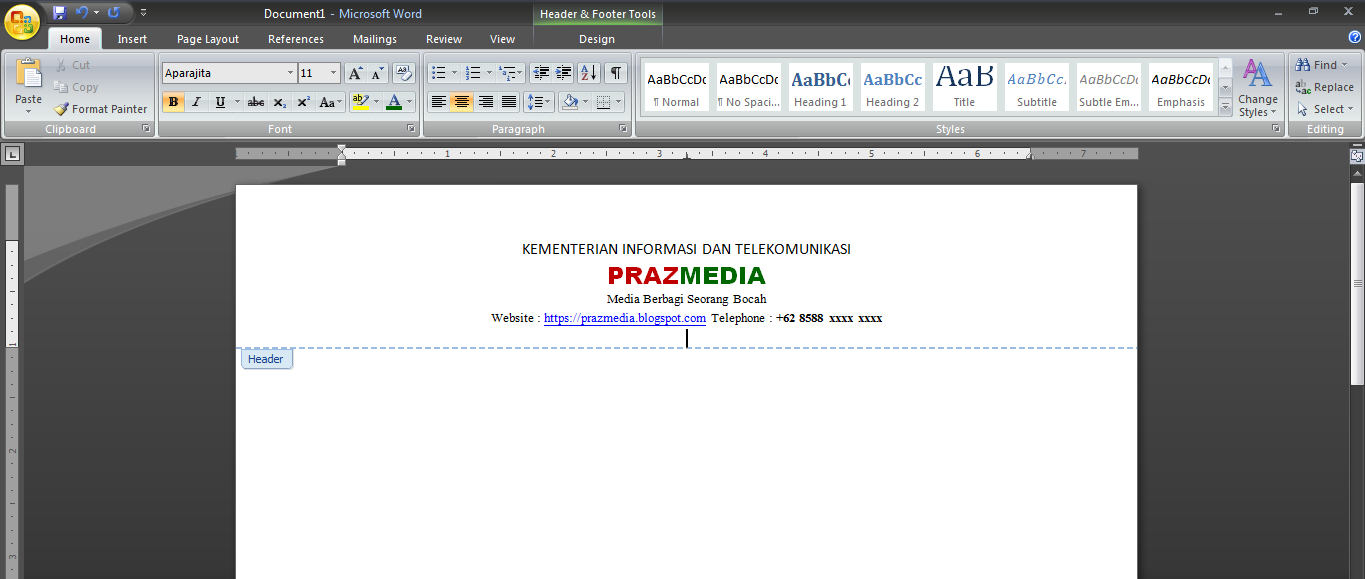
Task: Clear all text formatting
Action: point(404,73)
